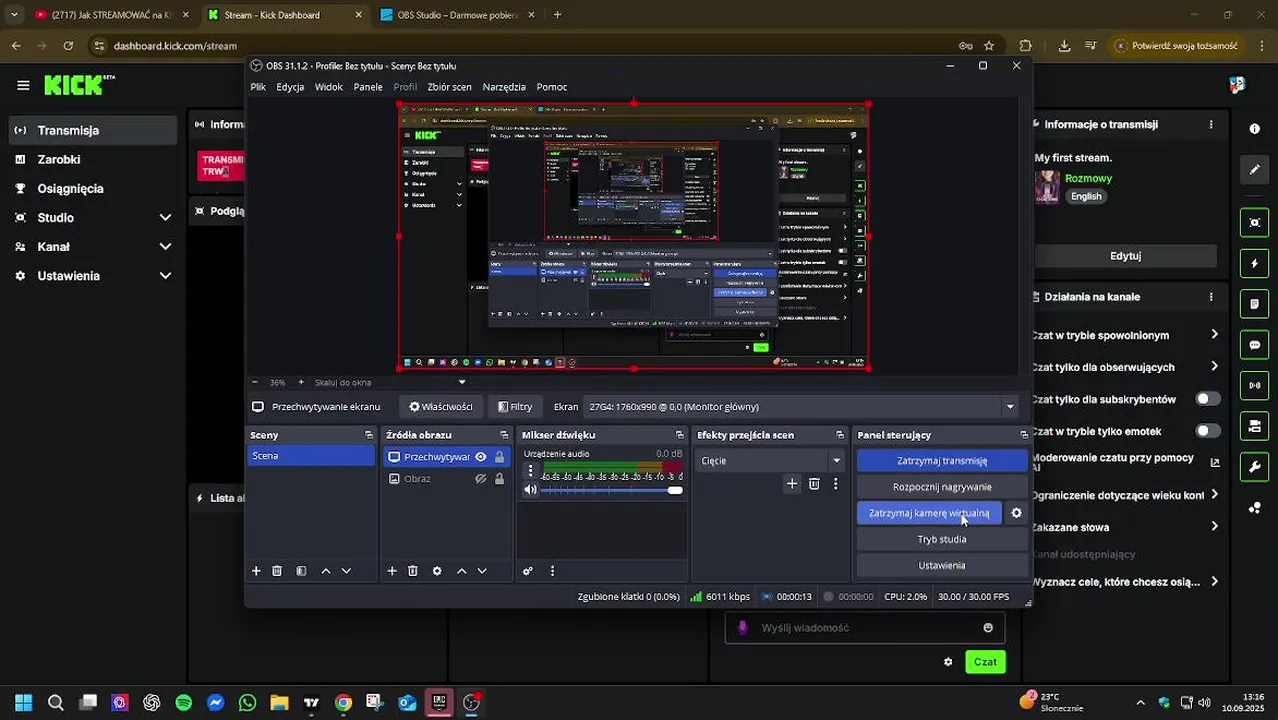Open Mikser dźwięku bottom three-dot menu
The width and height of the screenshot is (1278, 720).
(x=552, y=571)
